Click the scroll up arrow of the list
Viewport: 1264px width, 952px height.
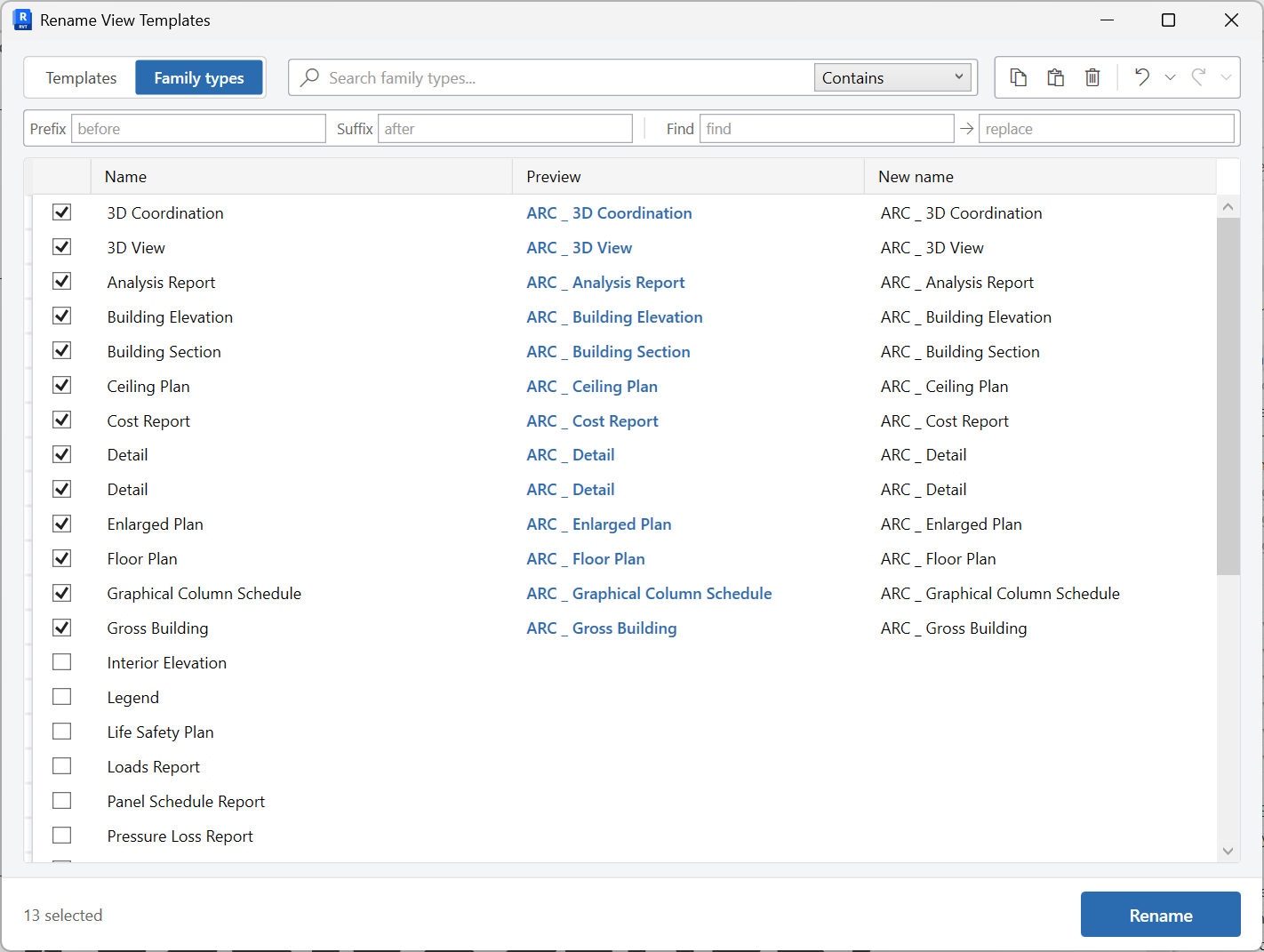[1228, 206]
